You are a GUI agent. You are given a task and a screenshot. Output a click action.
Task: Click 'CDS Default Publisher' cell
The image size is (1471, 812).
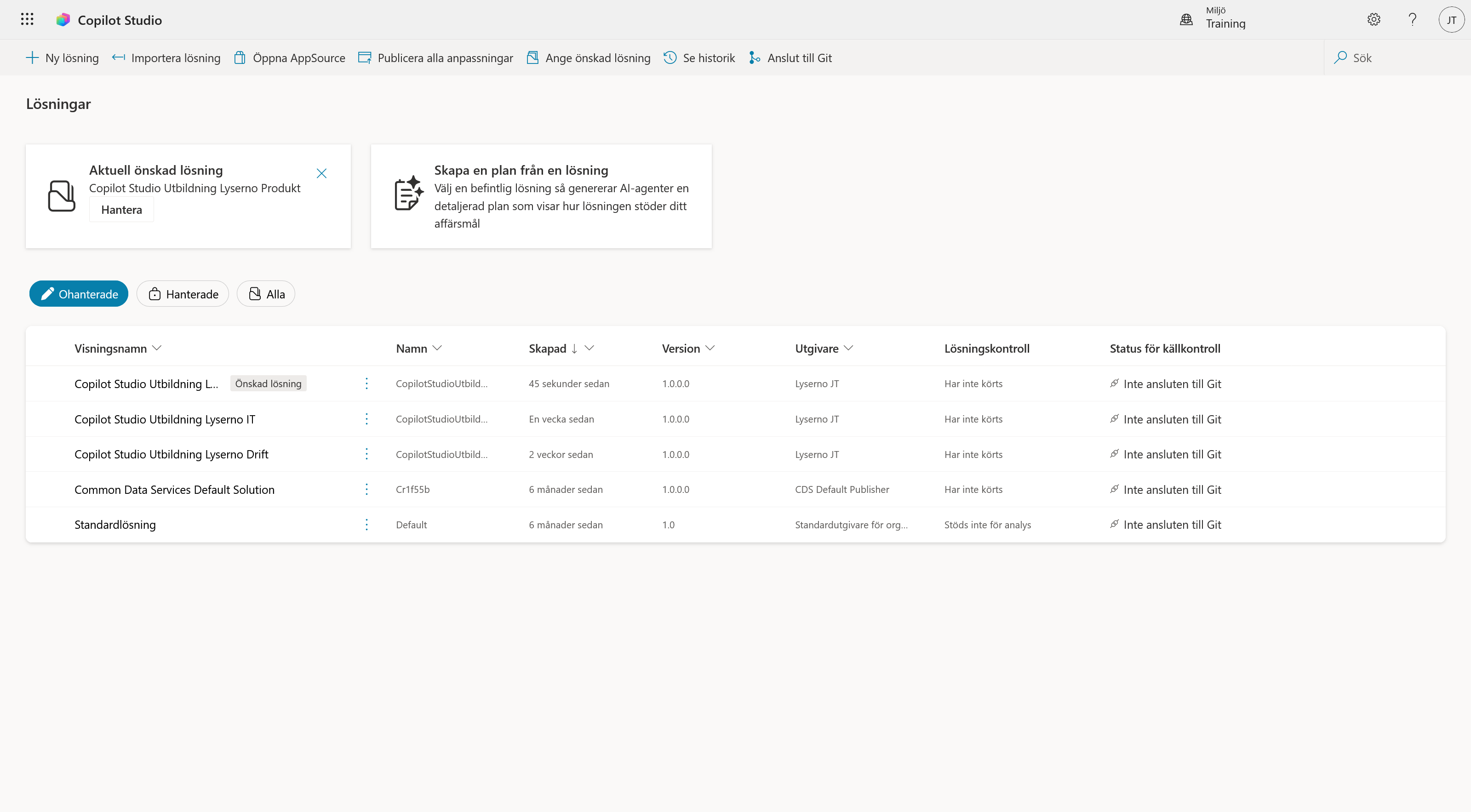point(841,489)
